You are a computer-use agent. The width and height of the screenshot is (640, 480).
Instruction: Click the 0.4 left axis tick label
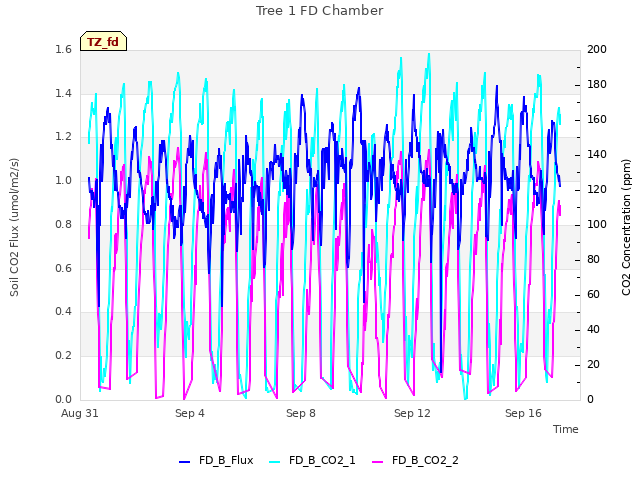63,311
